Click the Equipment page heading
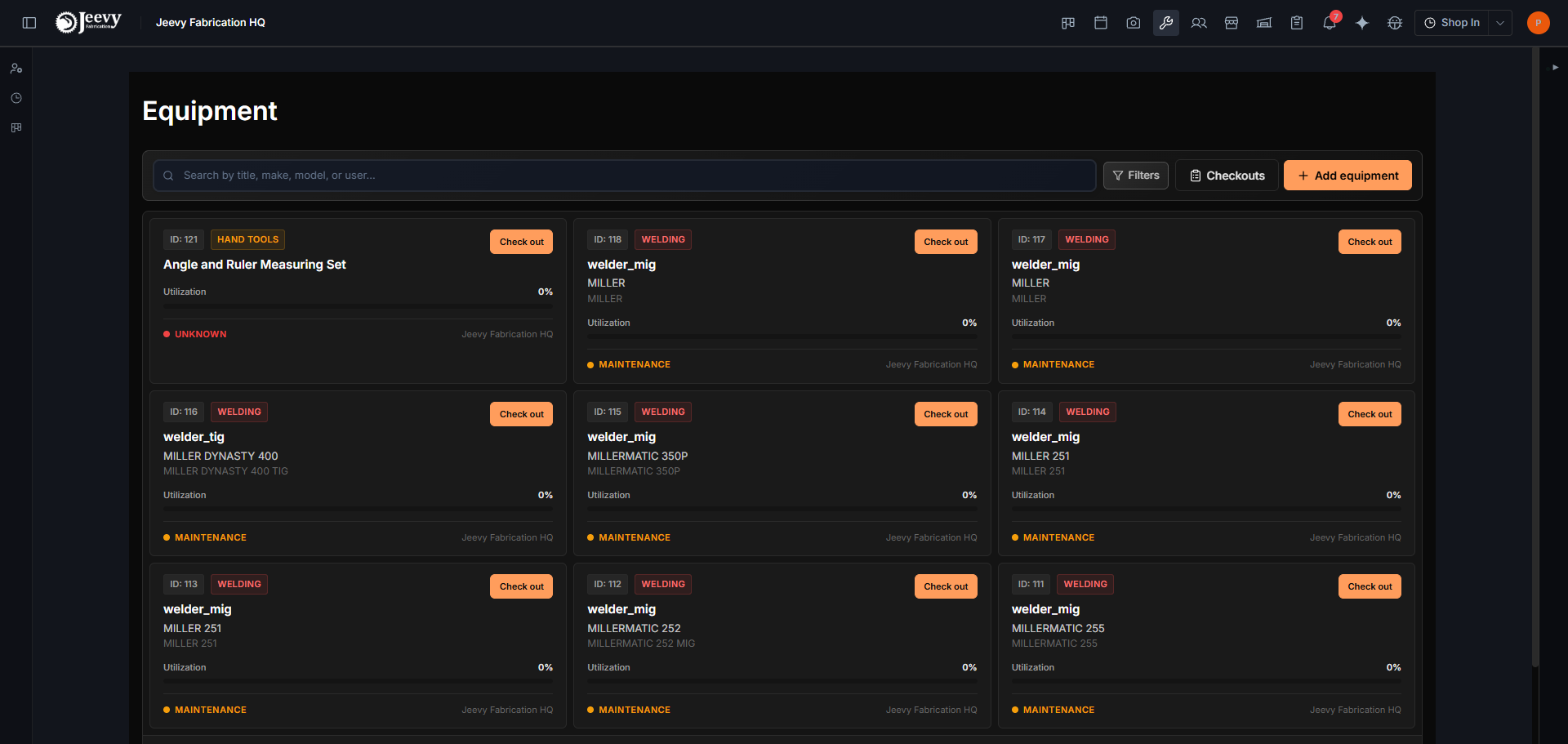This screenshot has width=1568, height=744. [210, 111]
